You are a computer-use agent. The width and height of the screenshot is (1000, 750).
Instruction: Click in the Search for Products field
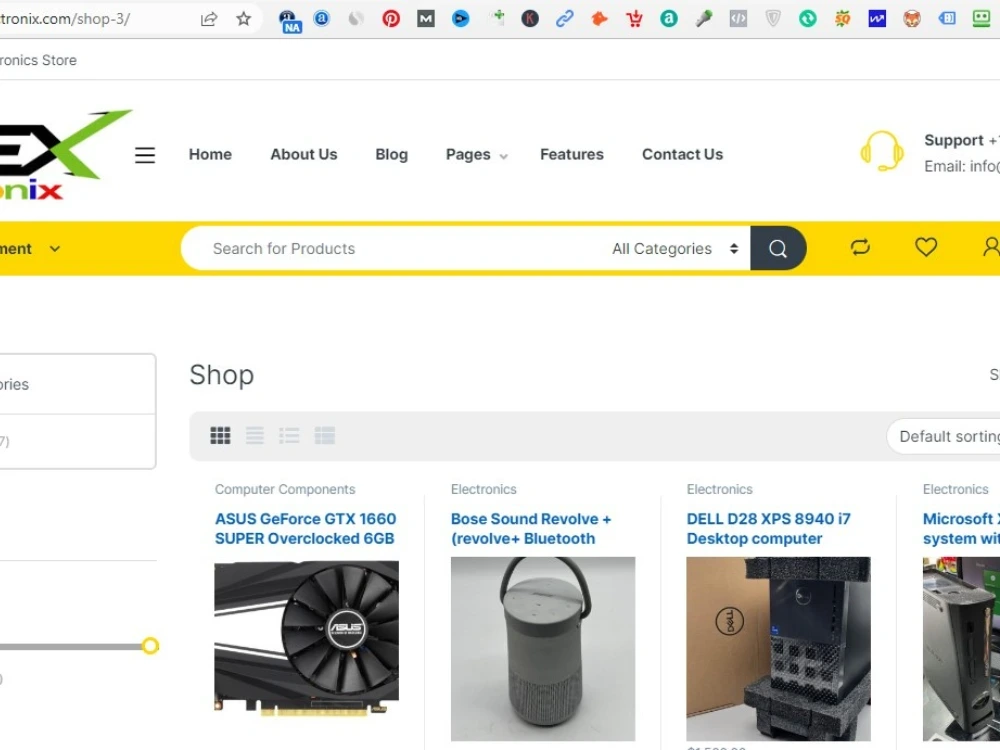pyautogui.click(x=395, y=248)
